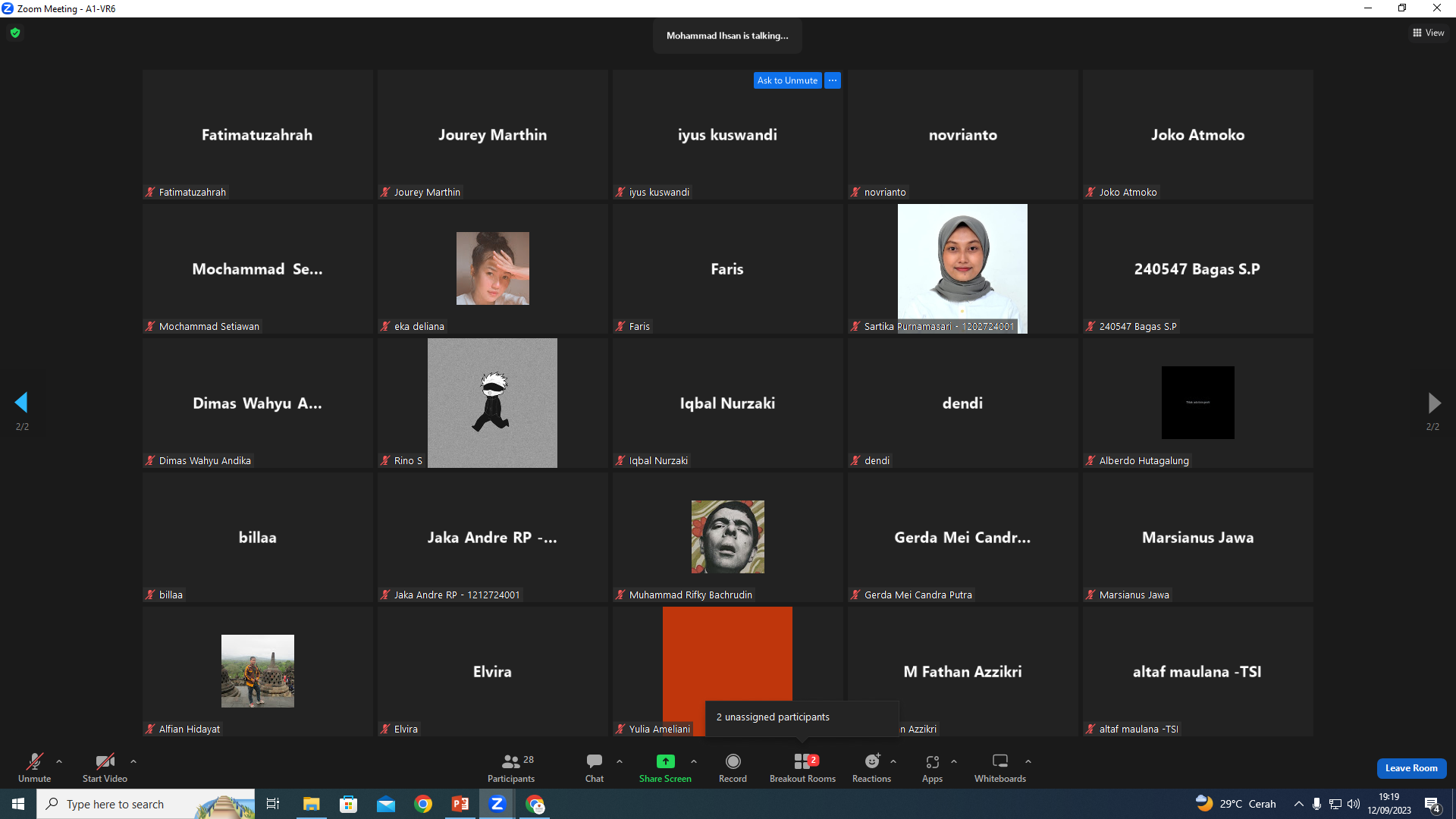
Task: Expand chat options arrow beside Chat
Action: coord(620,761)
